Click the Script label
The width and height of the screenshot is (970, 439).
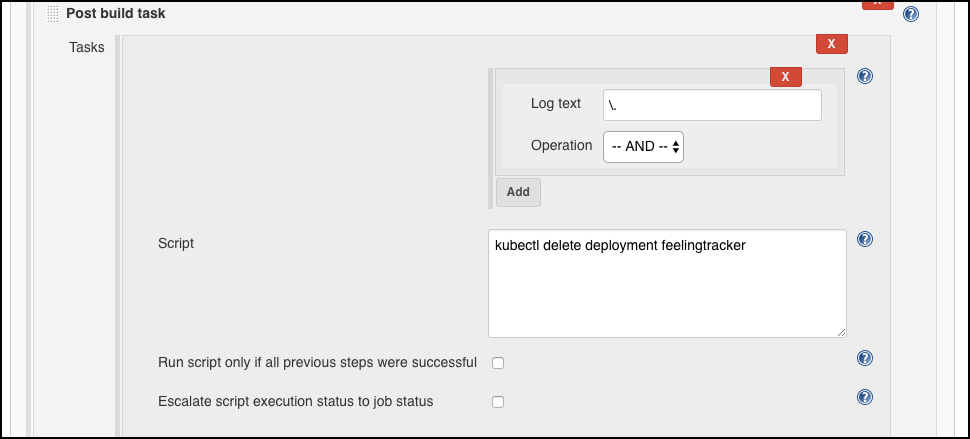pos(176,243)
